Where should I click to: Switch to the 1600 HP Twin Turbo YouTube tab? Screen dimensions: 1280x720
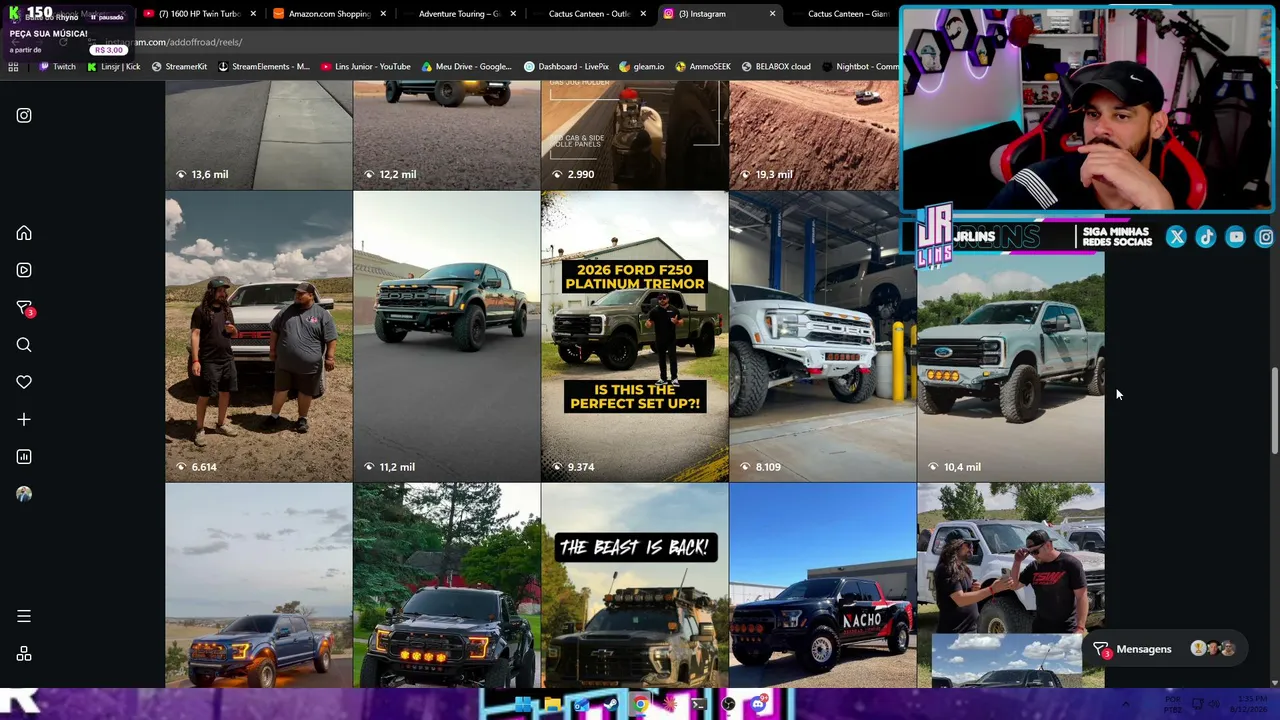(199, 14)
